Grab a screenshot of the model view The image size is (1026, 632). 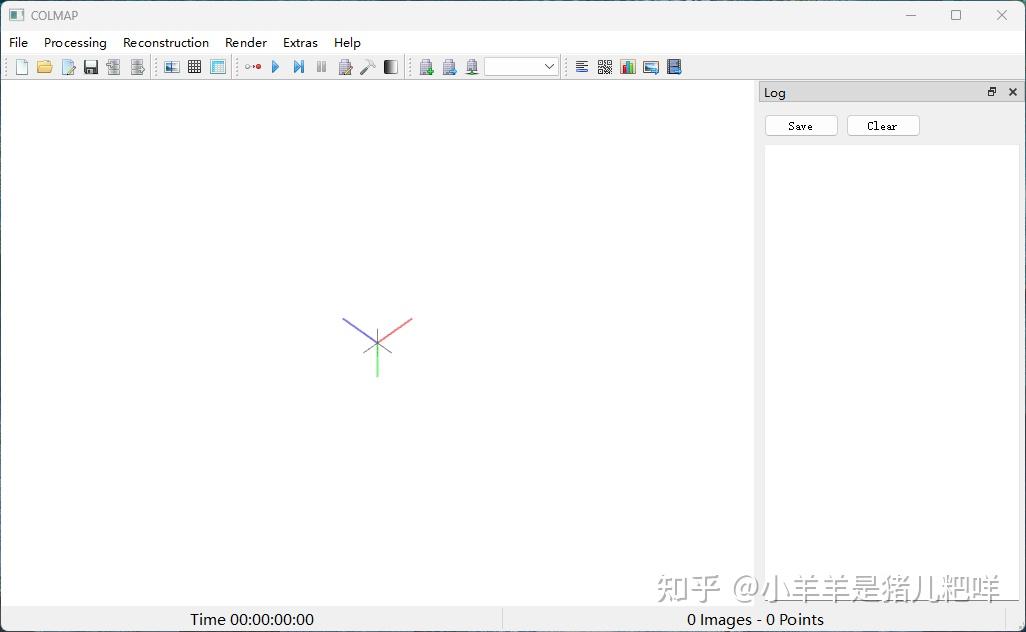tap(651, 67)
